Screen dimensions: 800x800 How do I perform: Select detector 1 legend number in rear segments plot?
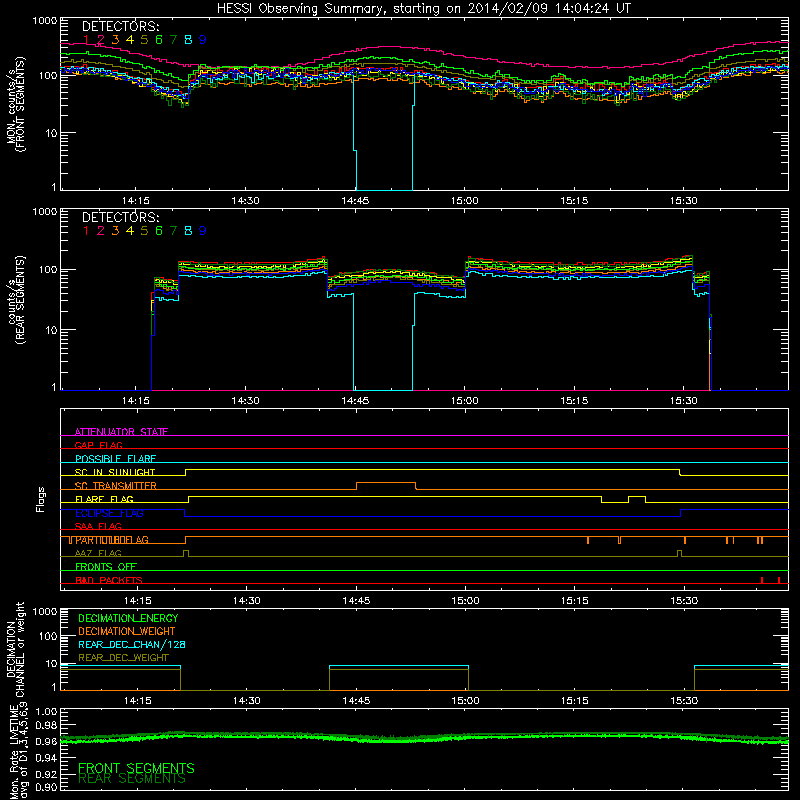click(x=86, y=231)
